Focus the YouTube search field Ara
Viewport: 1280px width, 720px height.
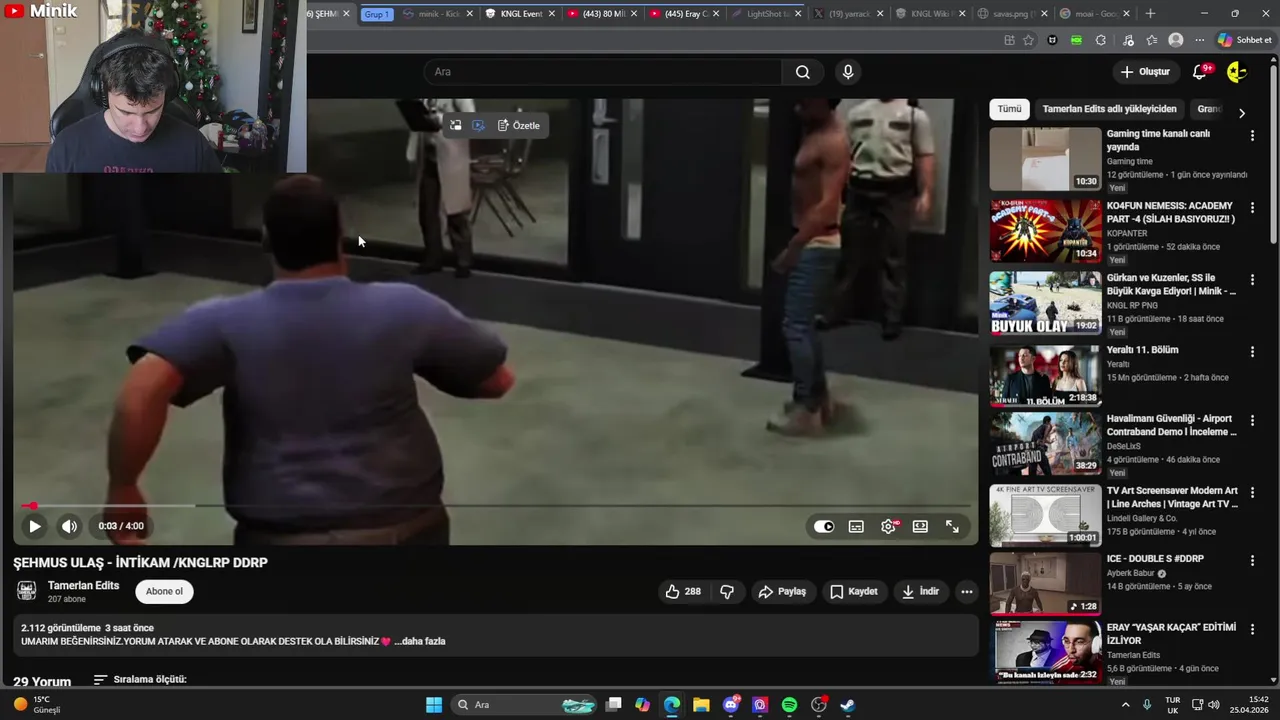click(603, 72)
